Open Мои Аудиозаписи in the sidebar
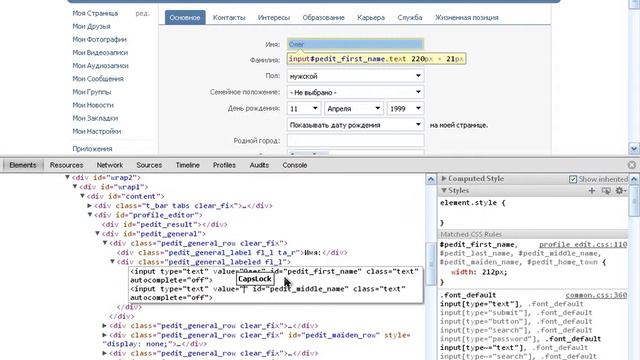Image resolution: width=640 pixels, height=360 pixels. coord(100,65)
